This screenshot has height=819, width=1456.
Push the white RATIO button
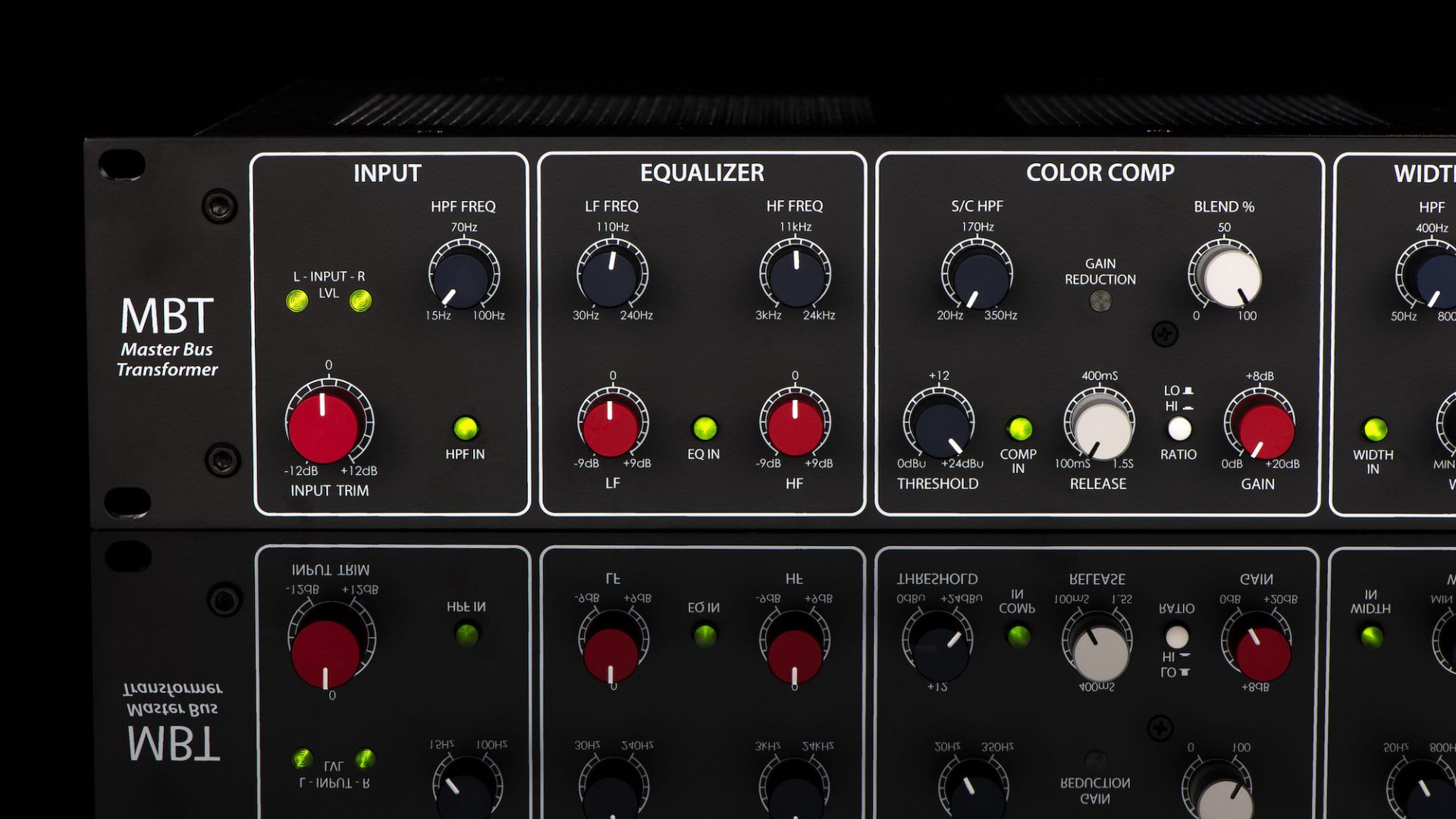pyautogui.click(x=1179, y=429)
